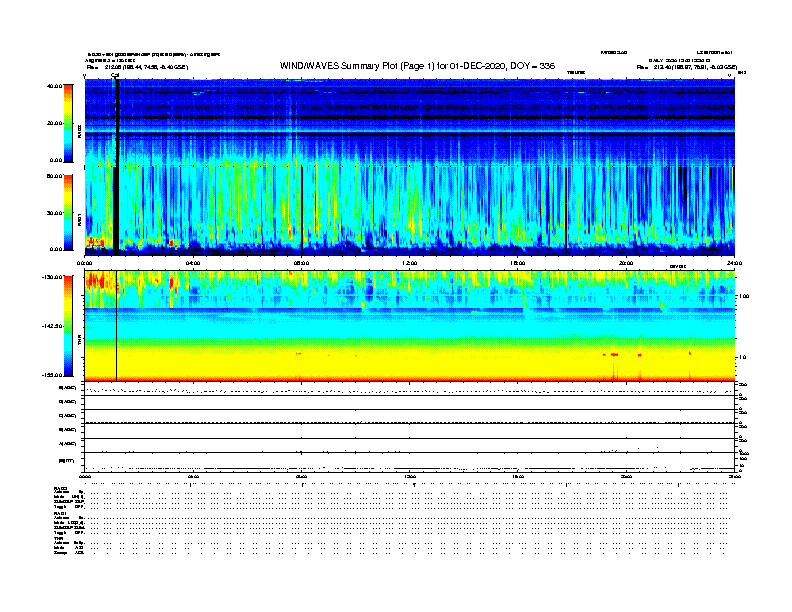Click the RAD2 color scale bar
792x612 pixels.
(x=68, y=123)
